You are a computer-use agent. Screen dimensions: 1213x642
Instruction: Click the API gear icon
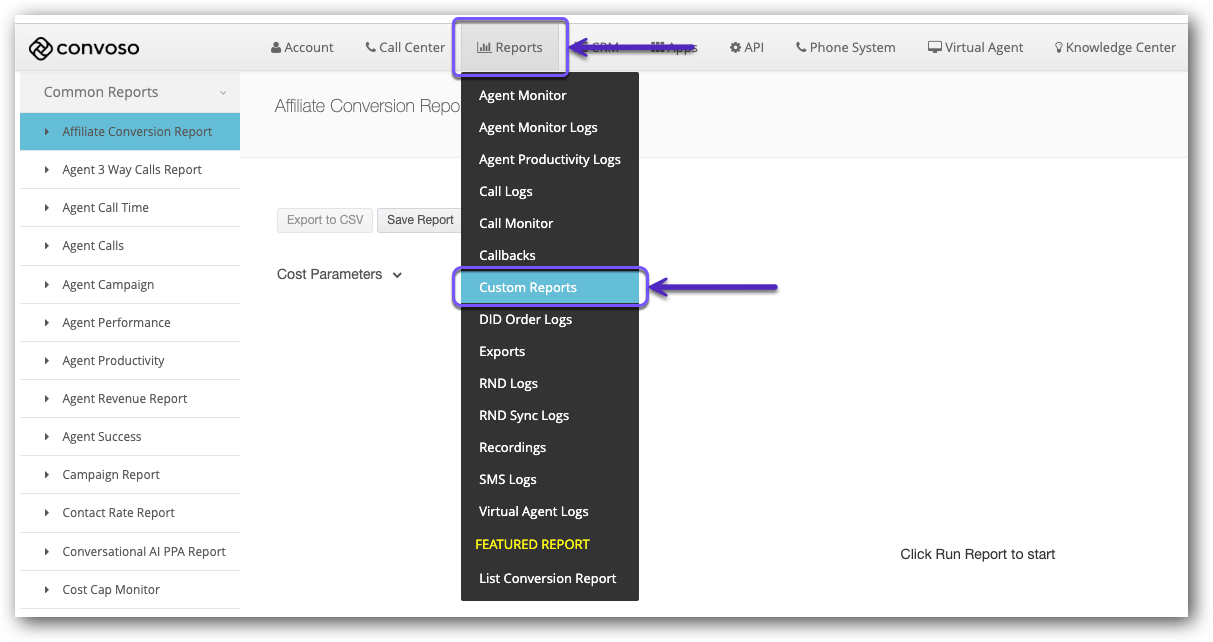[x=735, y=47]
